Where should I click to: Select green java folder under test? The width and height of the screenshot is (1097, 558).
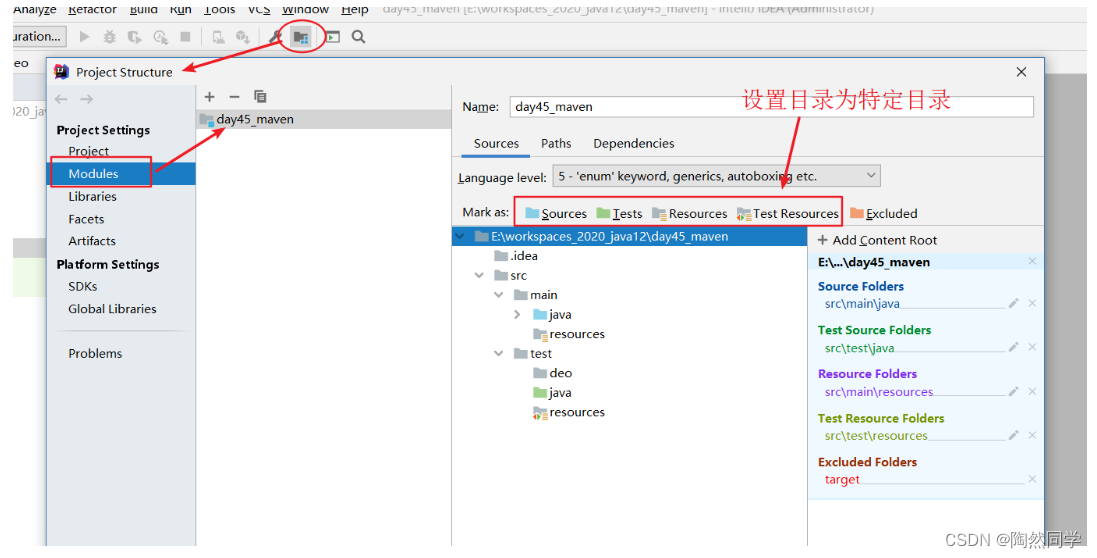(553, 393)
